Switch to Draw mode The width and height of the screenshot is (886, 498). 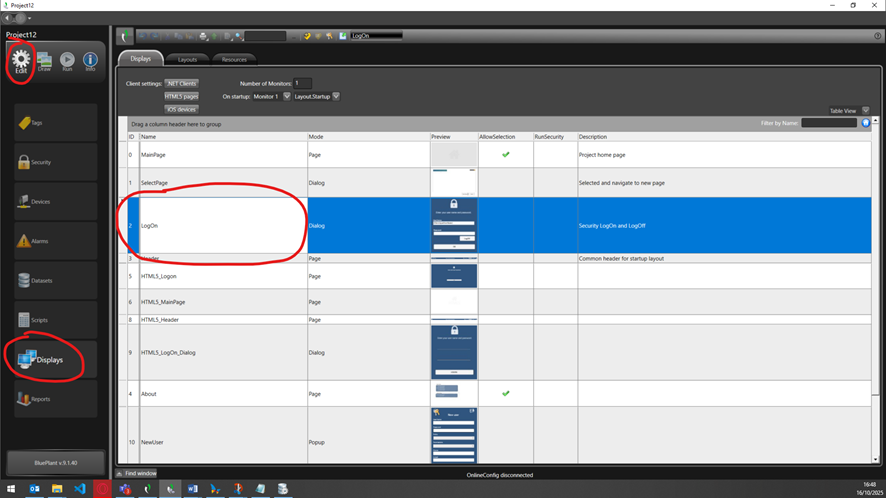[44, 61]
